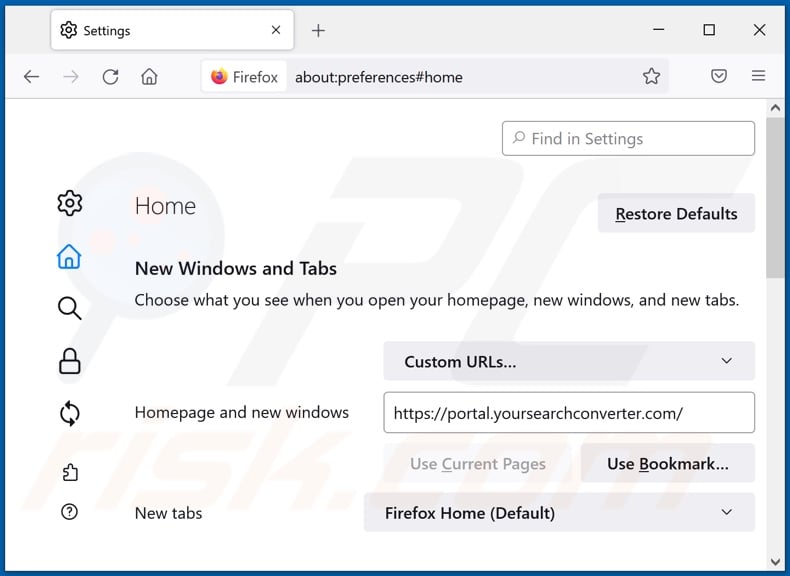Select the Settings tab
Viewport: 790px width, 576px height.
click(x=172, y=30)
